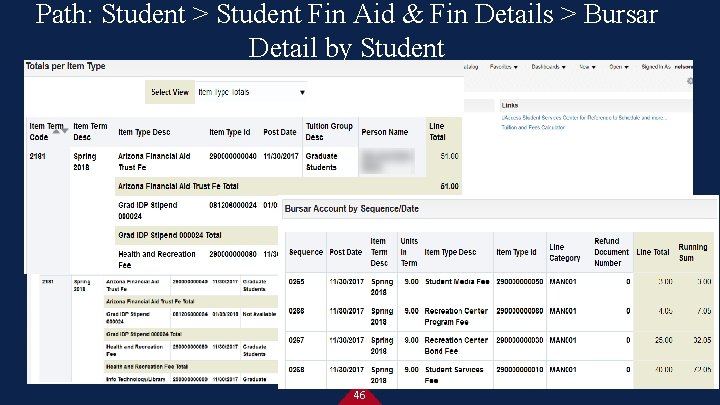Click Arizona Financial Aid Trust Fe Total row
Viewport: 720px width, 405px height.
pos(288,186)
